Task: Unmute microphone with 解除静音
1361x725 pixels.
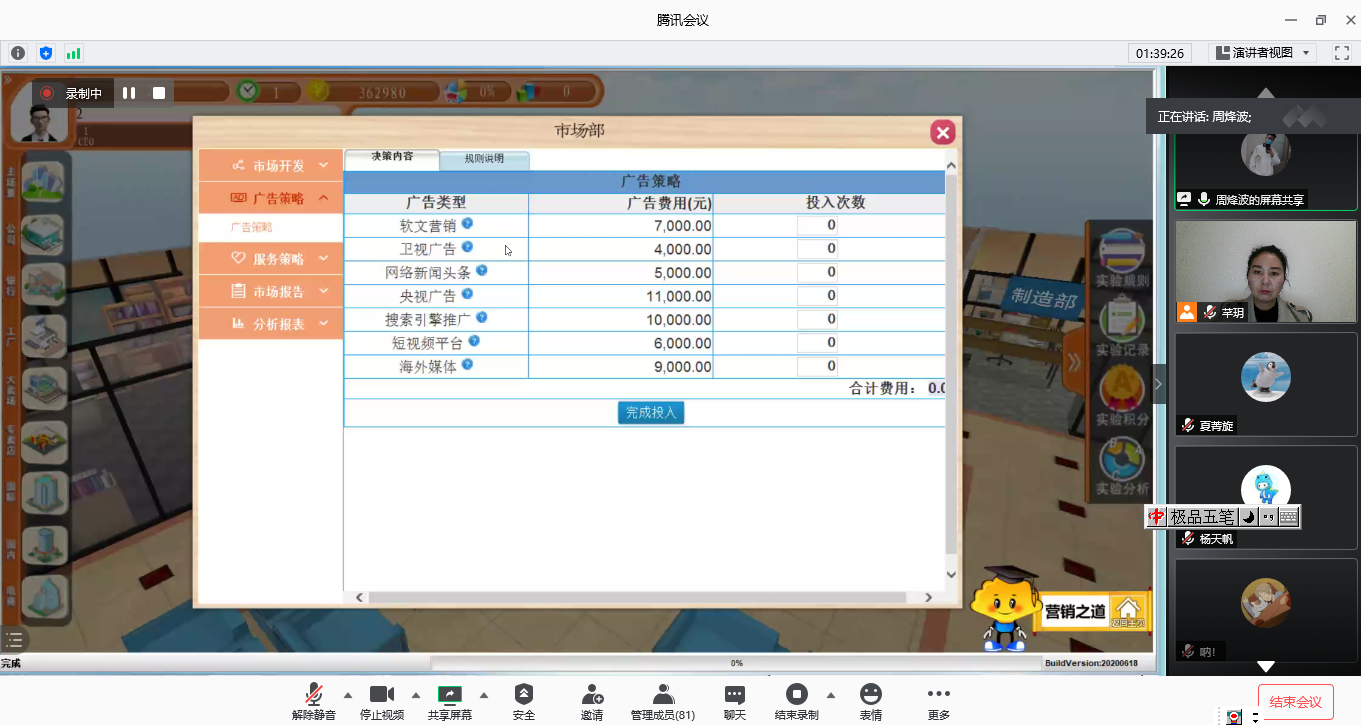Action: 314,702
